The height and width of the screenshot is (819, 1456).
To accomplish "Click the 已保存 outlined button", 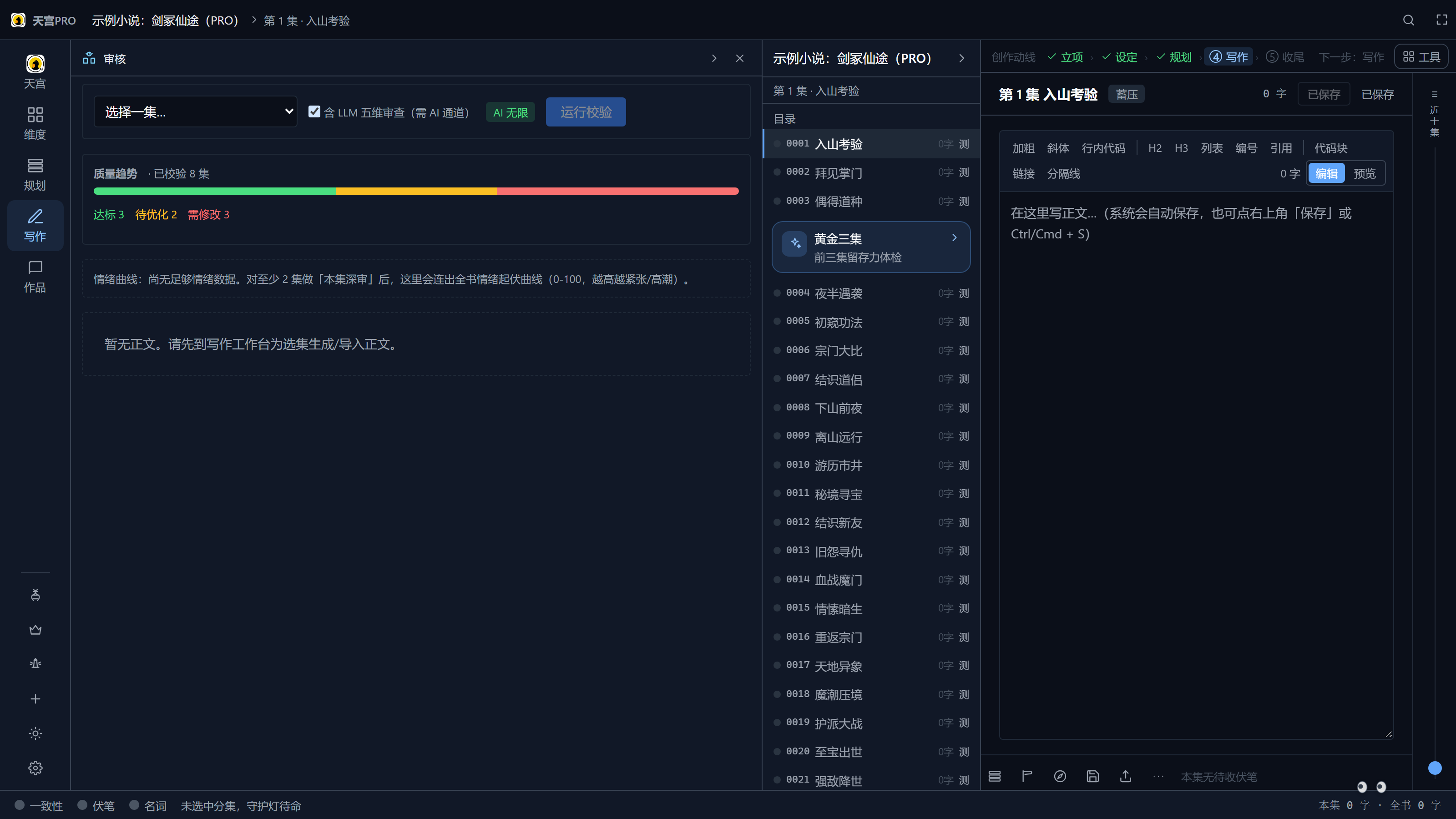I will pos(1324,94).
